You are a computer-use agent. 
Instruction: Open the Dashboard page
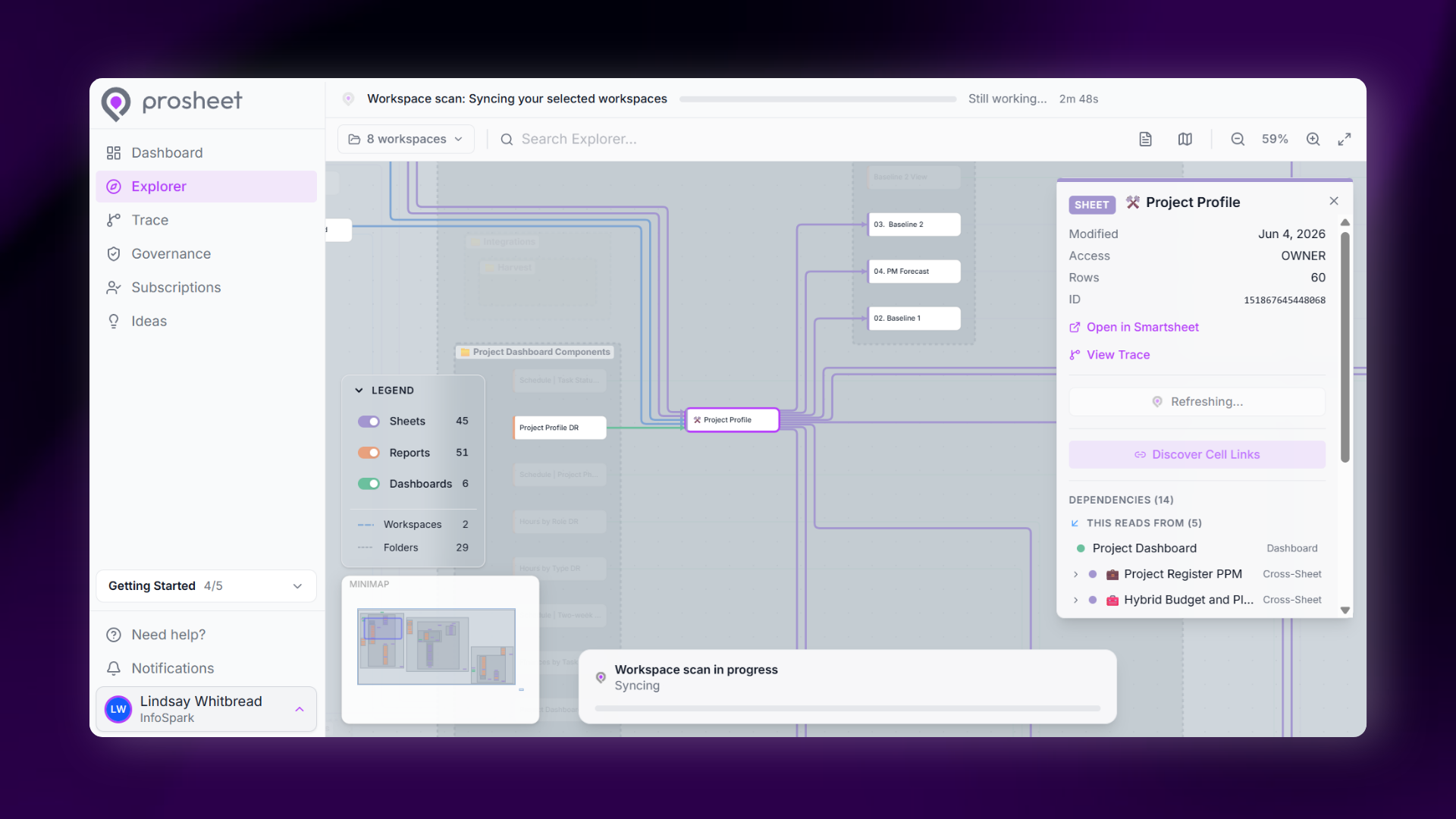tap(206, 152)
